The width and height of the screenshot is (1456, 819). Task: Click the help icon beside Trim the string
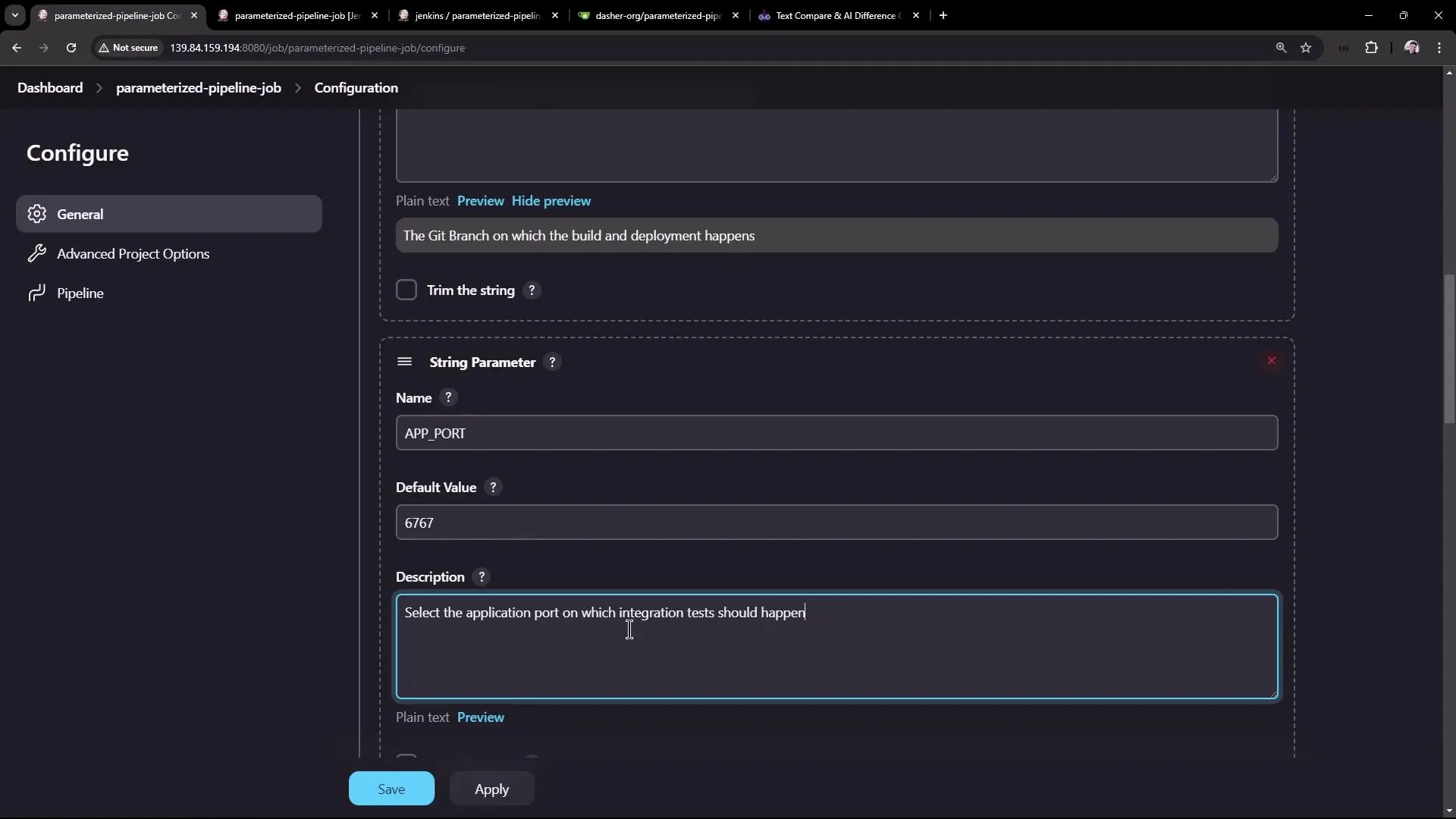coord(532,290)
